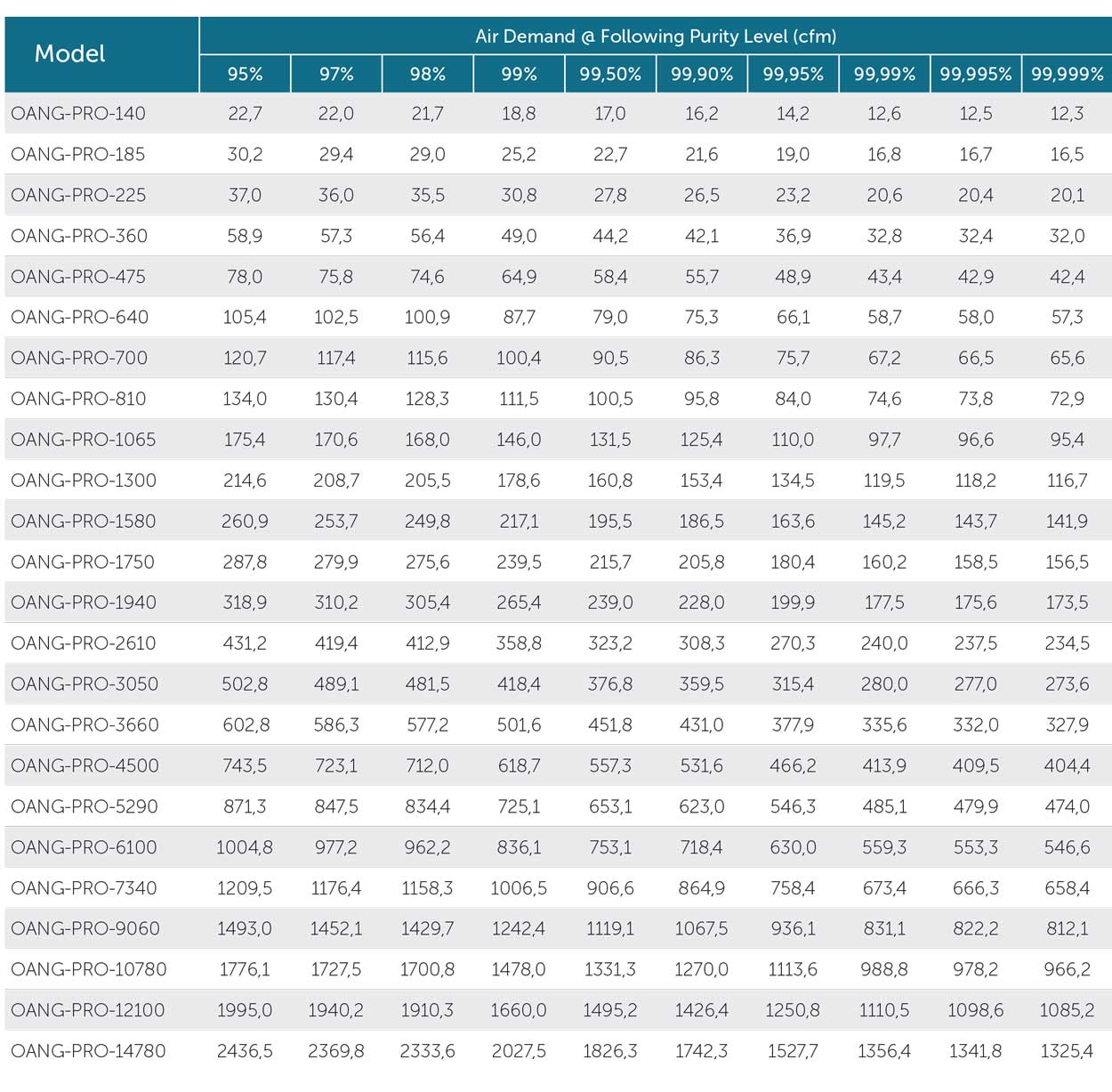Select the 99,99% column header
The image size is (1112, 1092).
[884, 74]
